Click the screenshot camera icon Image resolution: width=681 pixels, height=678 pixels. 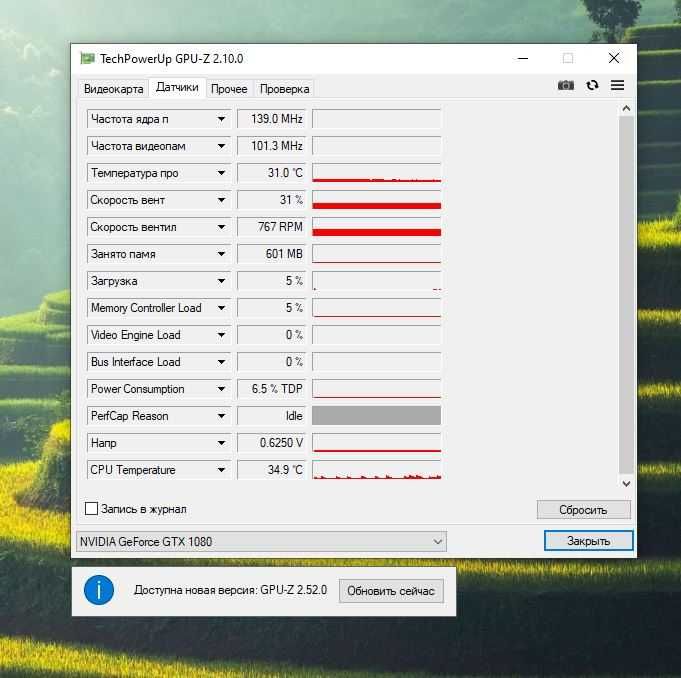pyautogui.click(x=565, y=85)
